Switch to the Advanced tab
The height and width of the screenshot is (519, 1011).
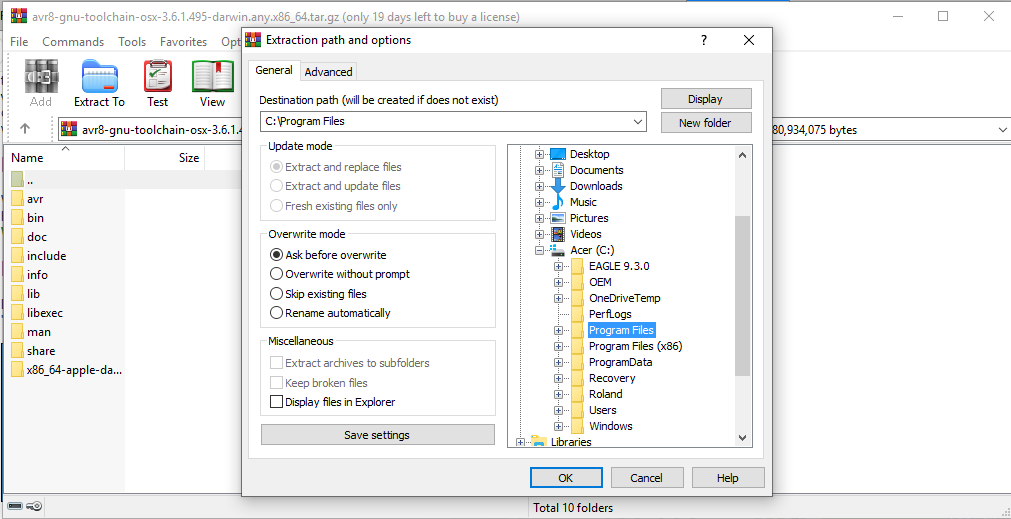328,72
